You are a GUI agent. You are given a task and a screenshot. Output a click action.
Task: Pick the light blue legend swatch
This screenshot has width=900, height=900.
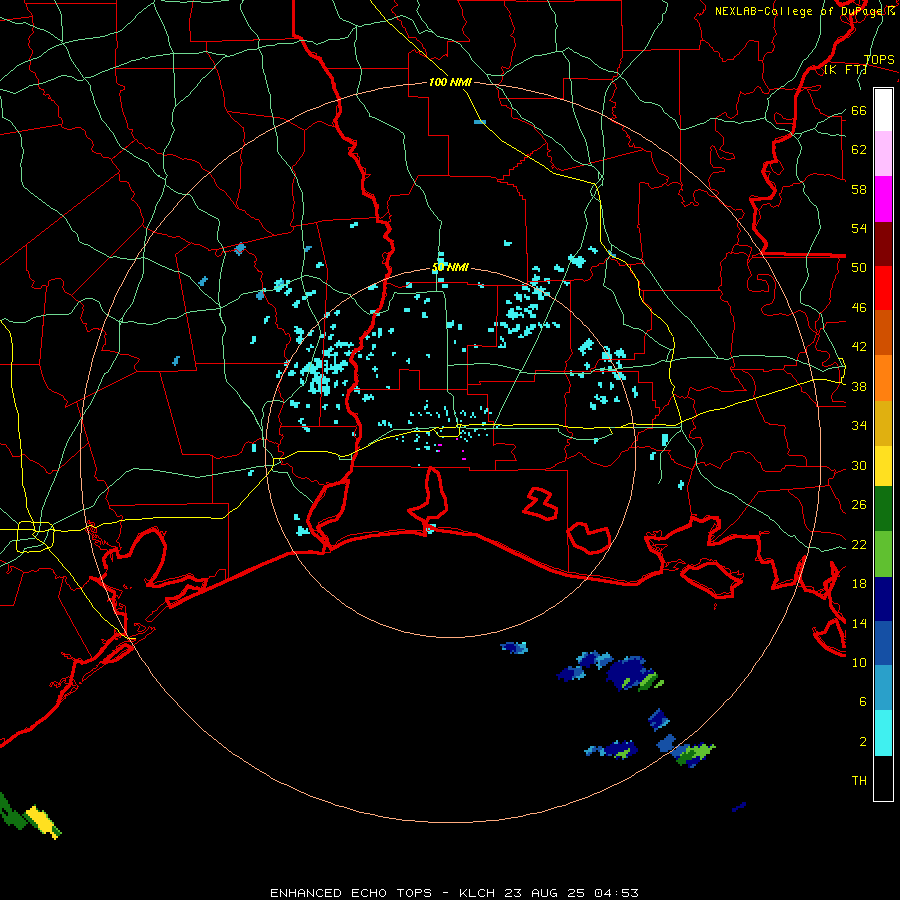883,688
